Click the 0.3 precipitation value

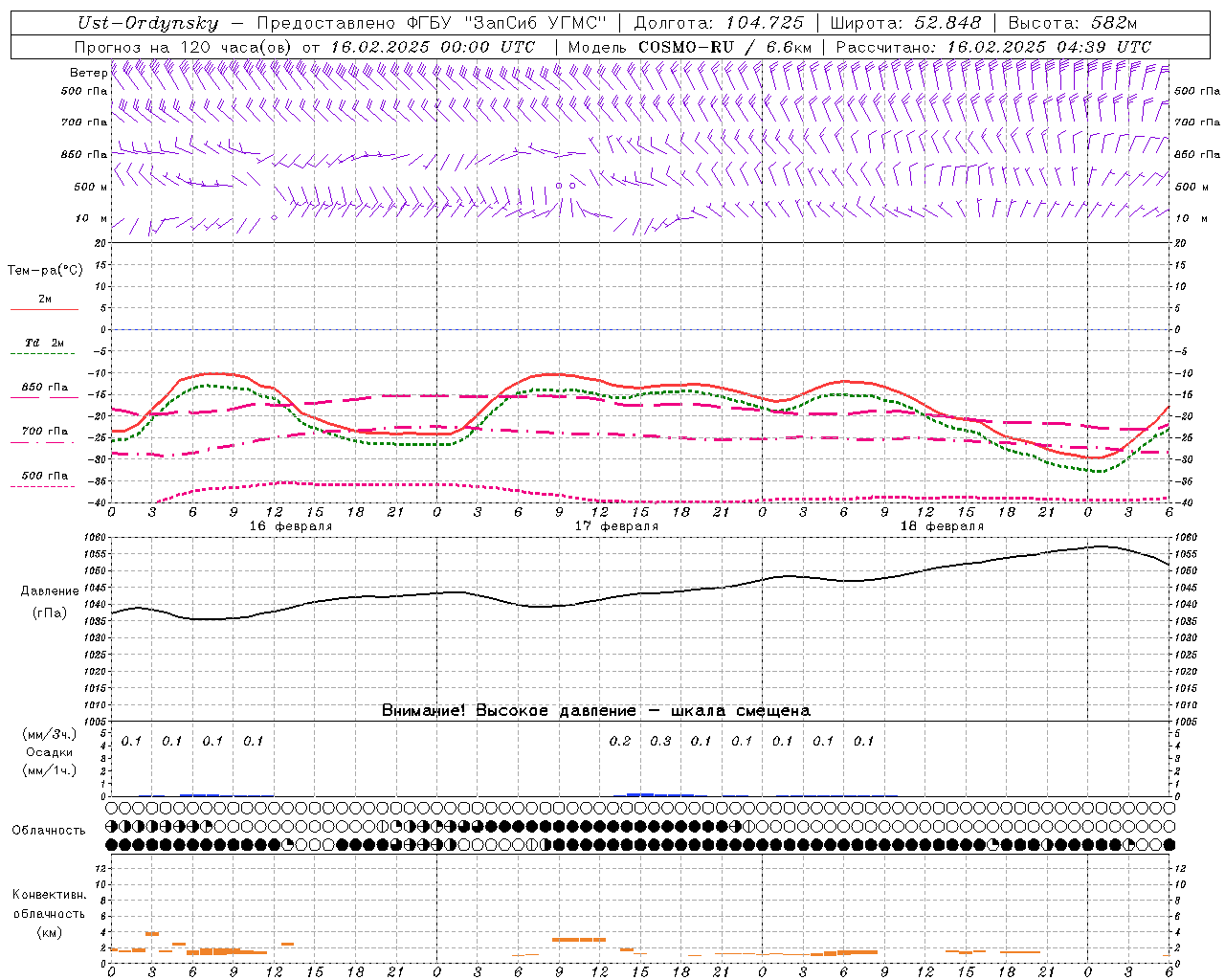(660, 741)
